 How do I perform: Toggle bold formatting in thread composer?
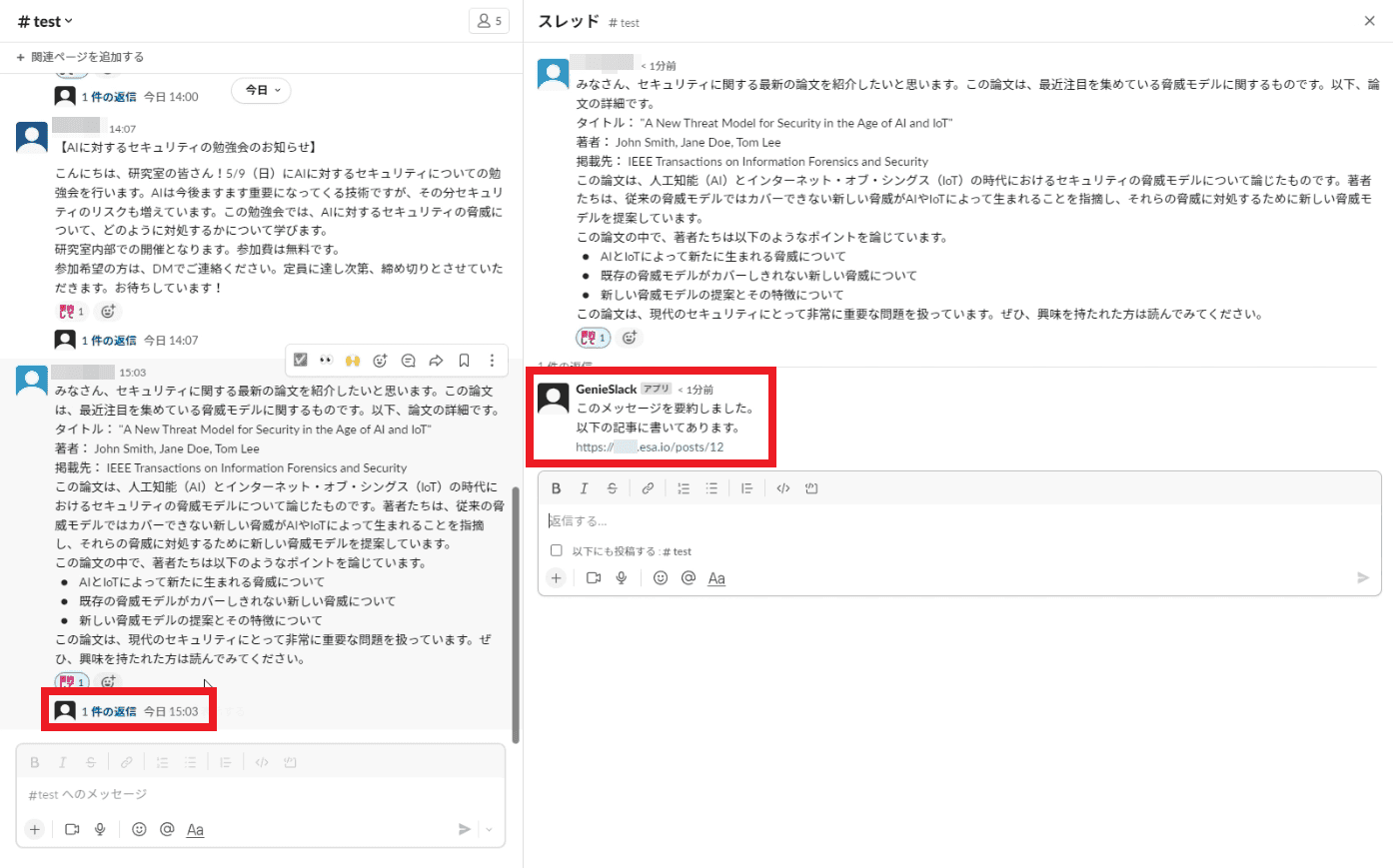tap(557, 488)
